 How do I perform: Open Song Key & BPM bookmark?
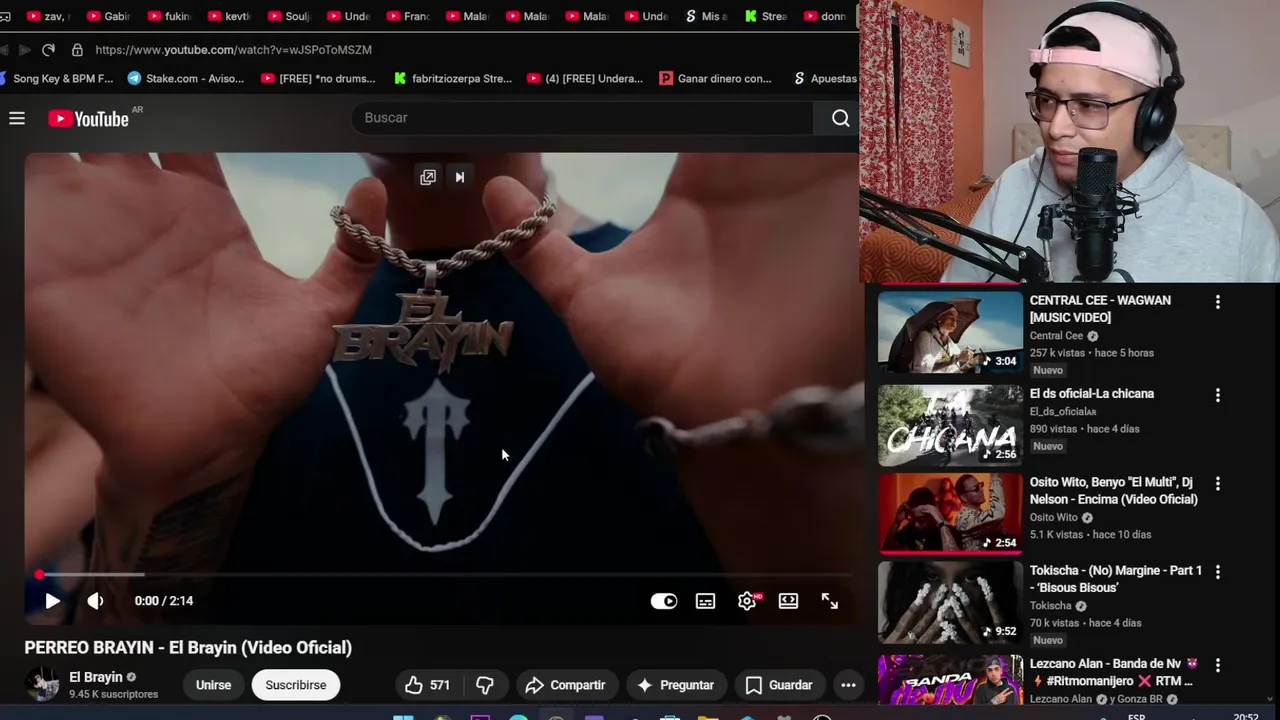[x=56, y=78]
